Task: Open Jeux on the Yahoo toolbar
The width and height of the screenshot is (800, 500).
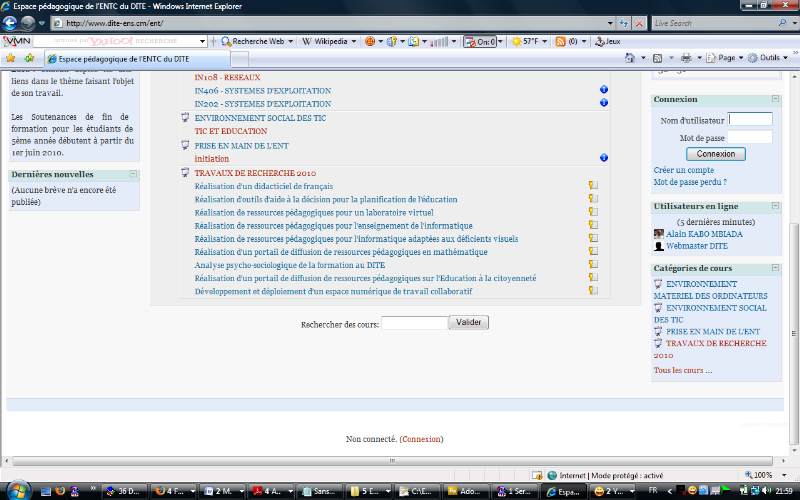Action: tap(608, 41)
